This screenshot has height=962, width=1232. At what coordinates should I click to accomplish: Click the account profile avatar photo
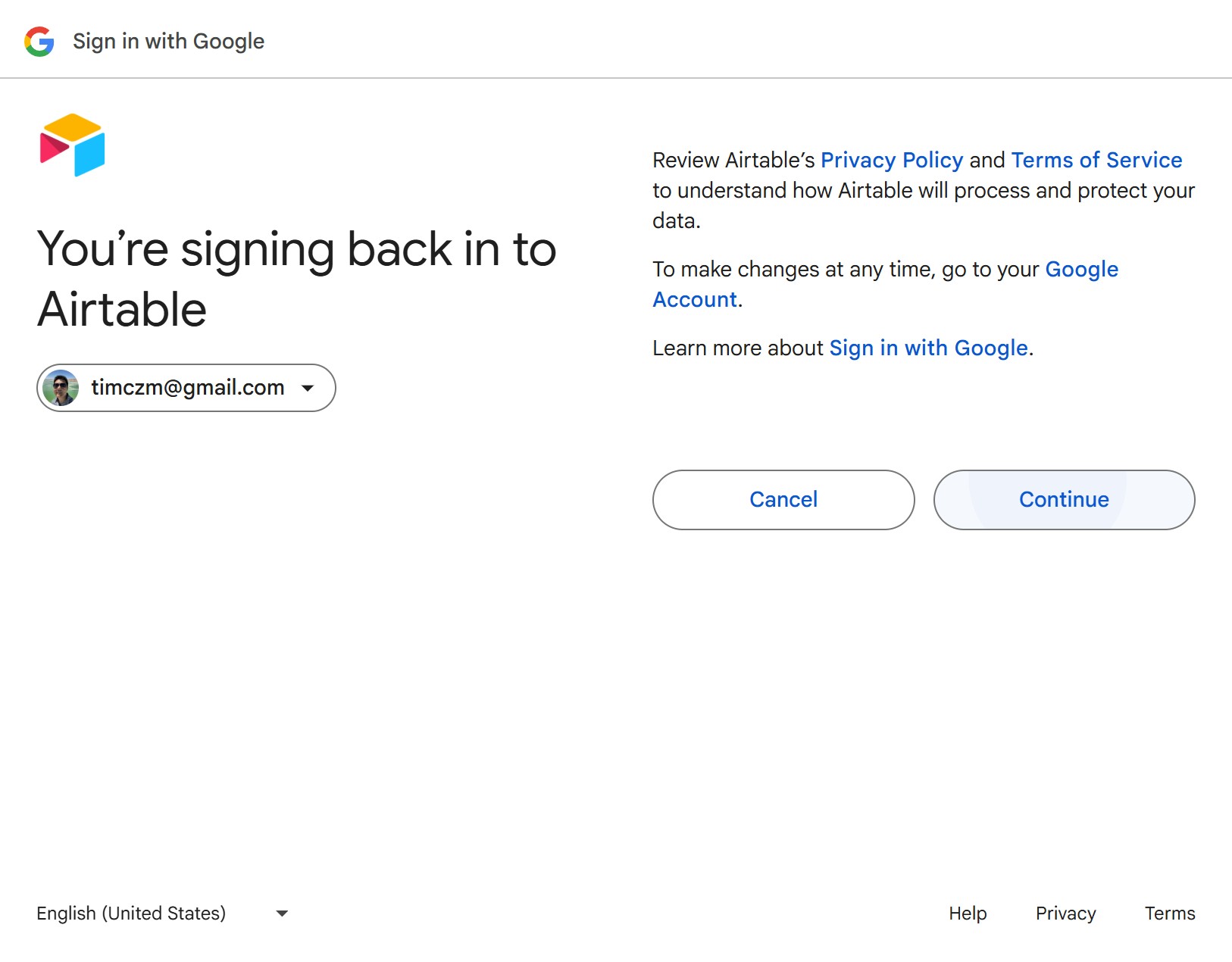pos(61,388)
